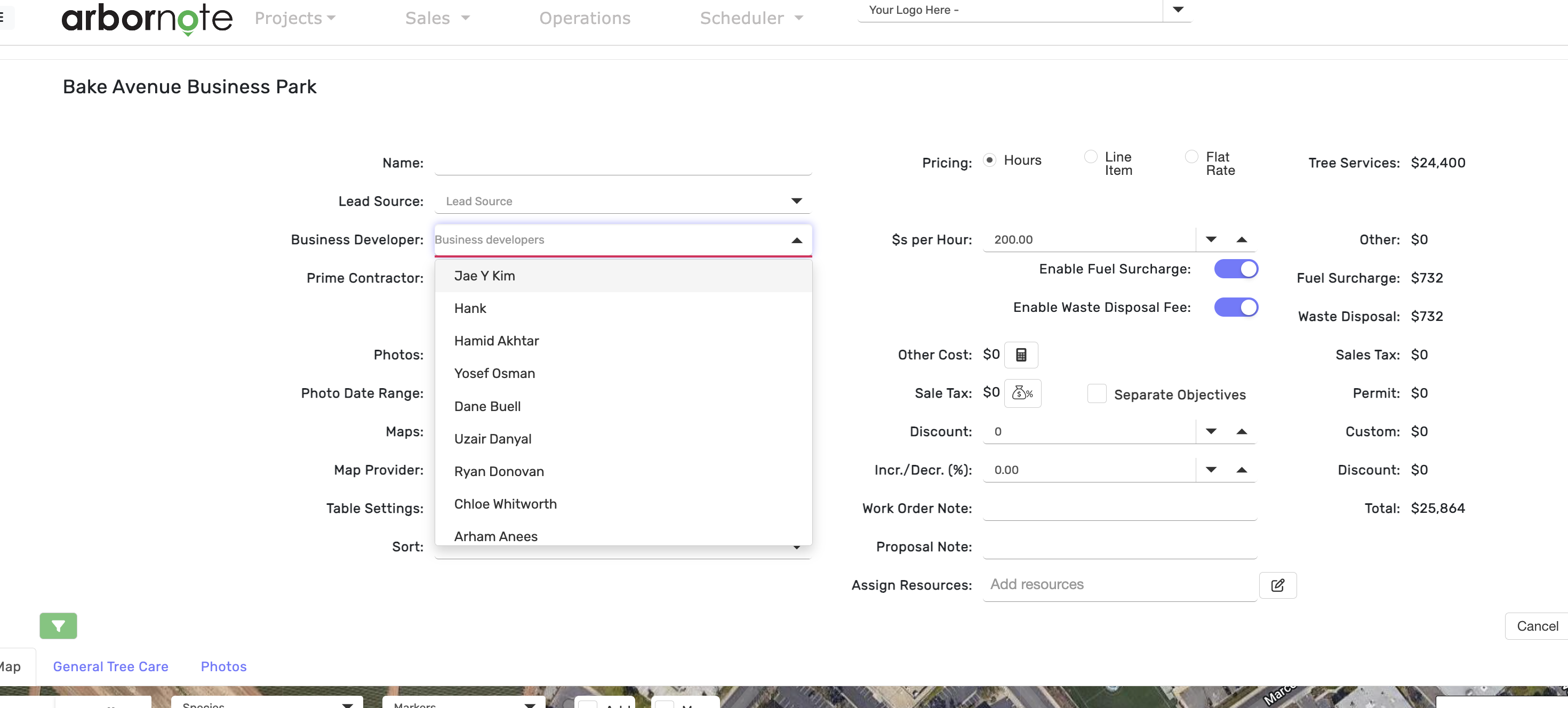Viewport: 1568px width, 708px height.
Task: Choose Hank as business developer
Action: [x=623, y=308]
